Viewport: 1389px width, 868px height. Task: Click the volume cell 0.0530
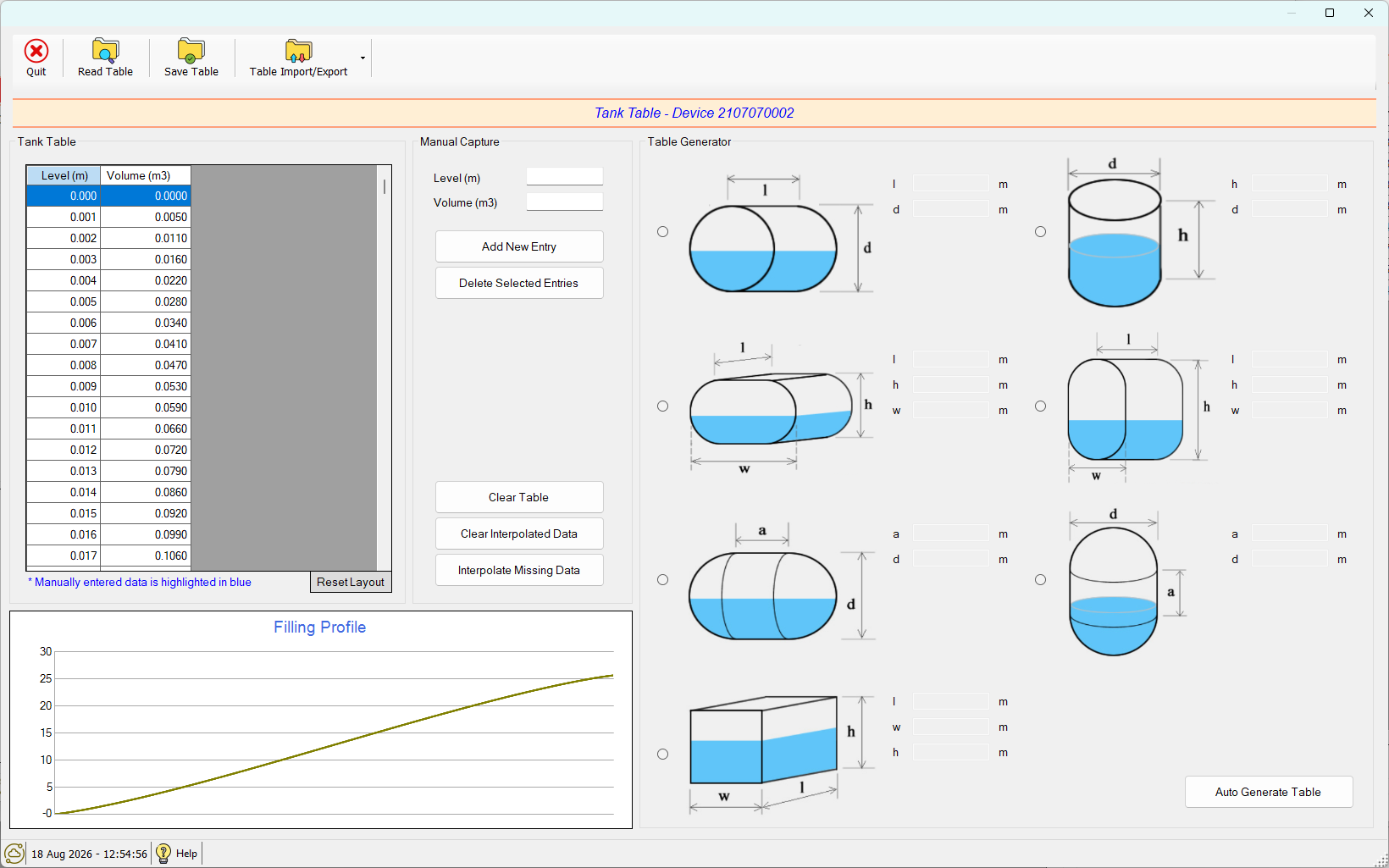tap(146, 386)
